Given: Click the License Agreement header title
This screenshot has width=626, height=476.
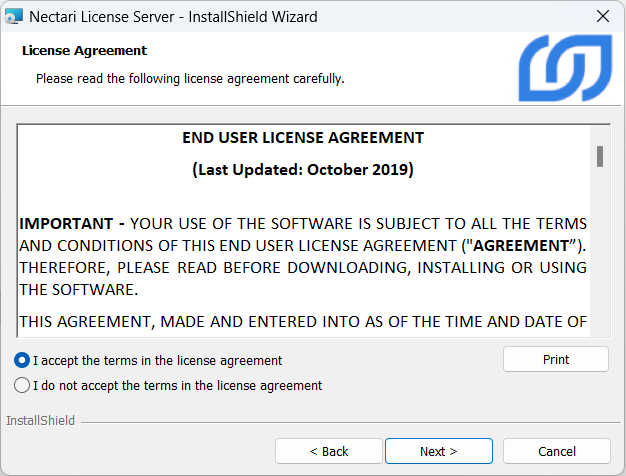Looking at the screenshot, I should coord(84,50).
